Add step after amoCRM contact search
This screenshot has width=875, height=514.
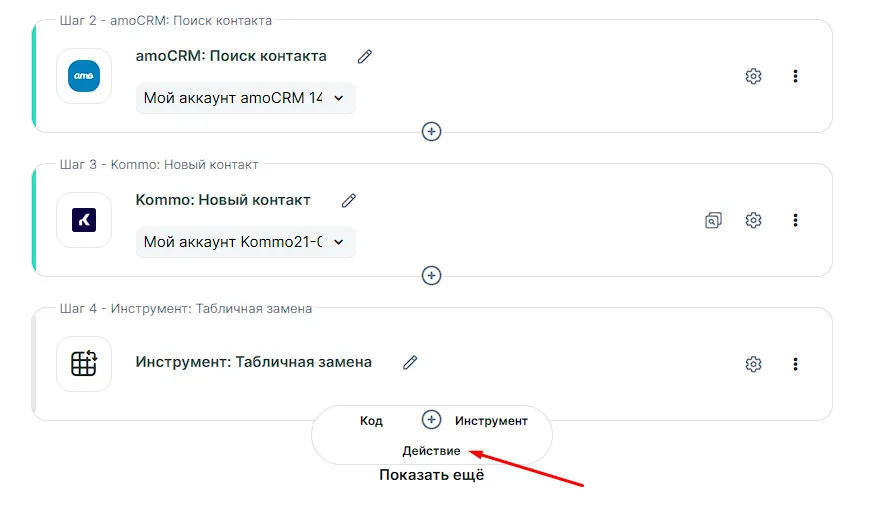(x=431, y=131)
